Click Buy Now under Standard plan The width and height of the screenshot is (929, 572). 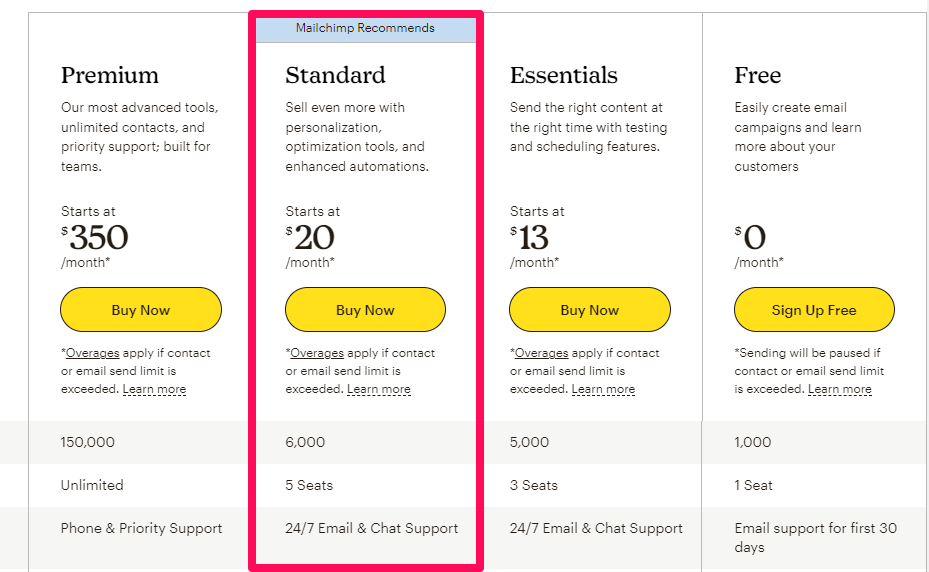[365, 309]
